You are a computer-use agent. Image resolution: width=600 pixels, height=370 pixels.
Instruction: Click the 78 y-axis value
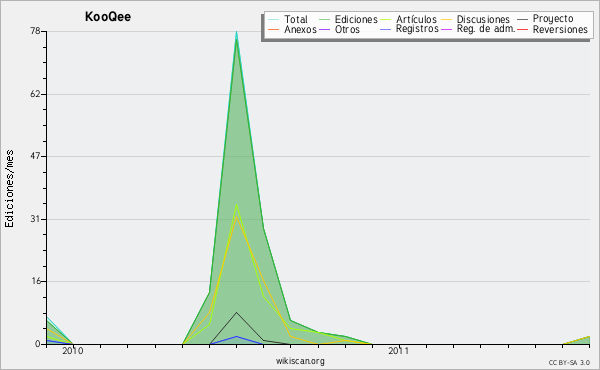point(36,31)
